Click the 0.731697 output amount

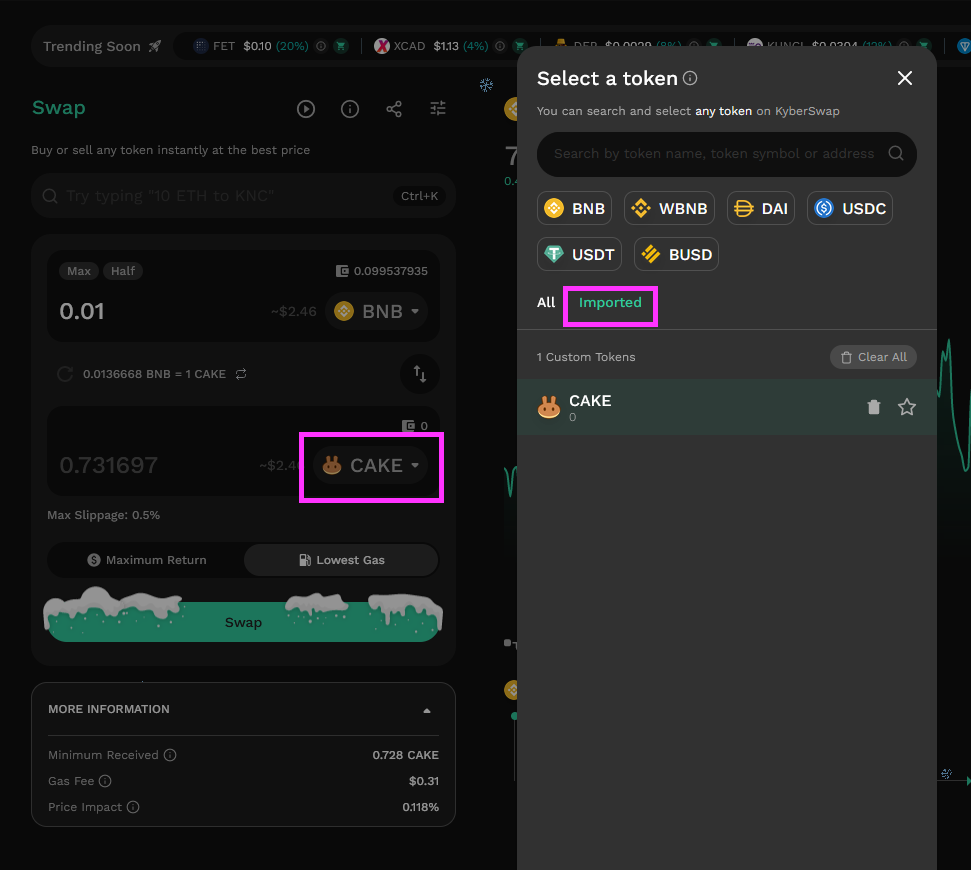[x=108, y=465]
